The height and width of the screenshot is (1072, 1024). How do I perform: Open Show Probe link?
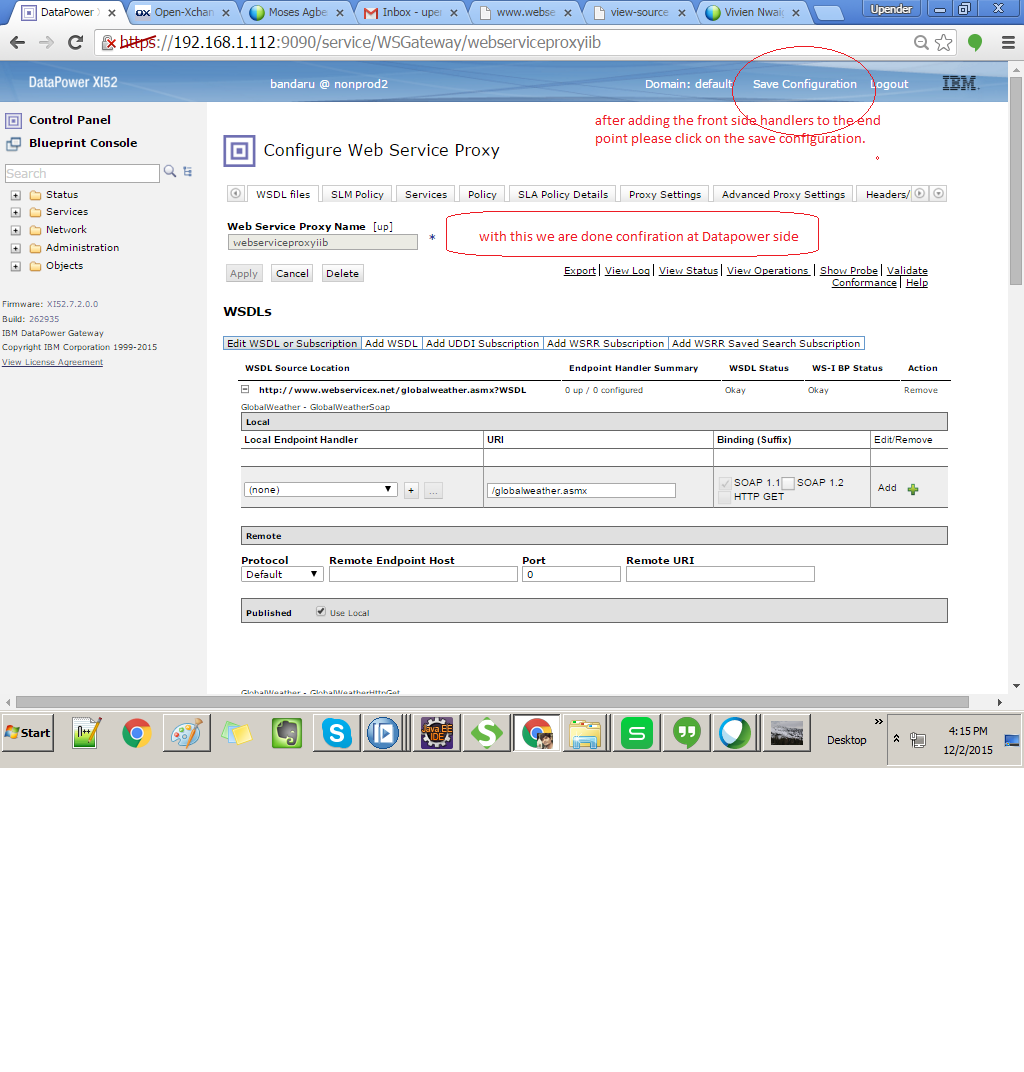pos(848,270)
